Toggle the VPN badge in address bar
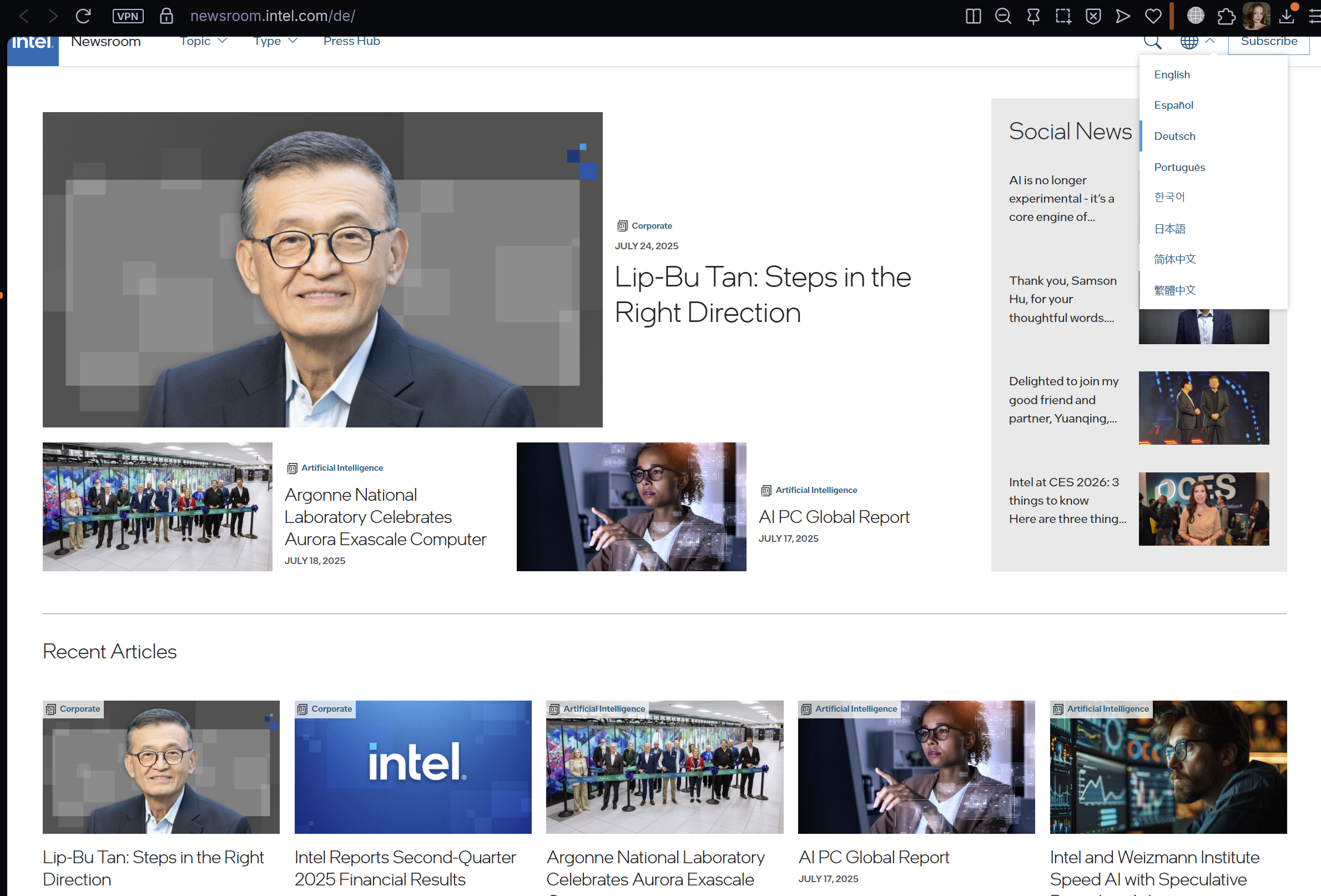The height and width of the screenshot is (896, 1321). click(128, 16)
